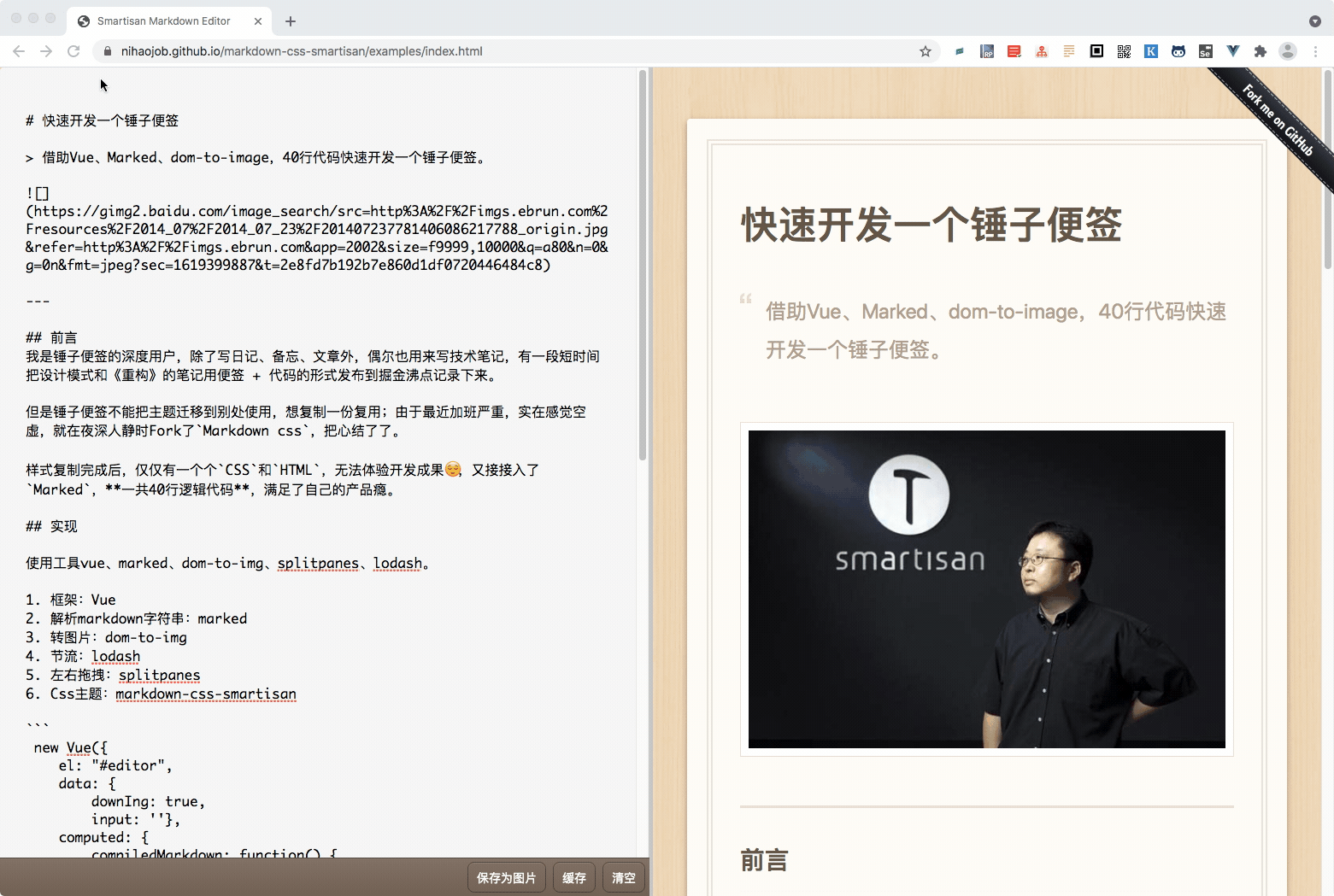Image resolution: width=1334 pixels, height=896 pixels.
Task: Open tab search dropdown arrow
Action: (x=1315, y=21)
